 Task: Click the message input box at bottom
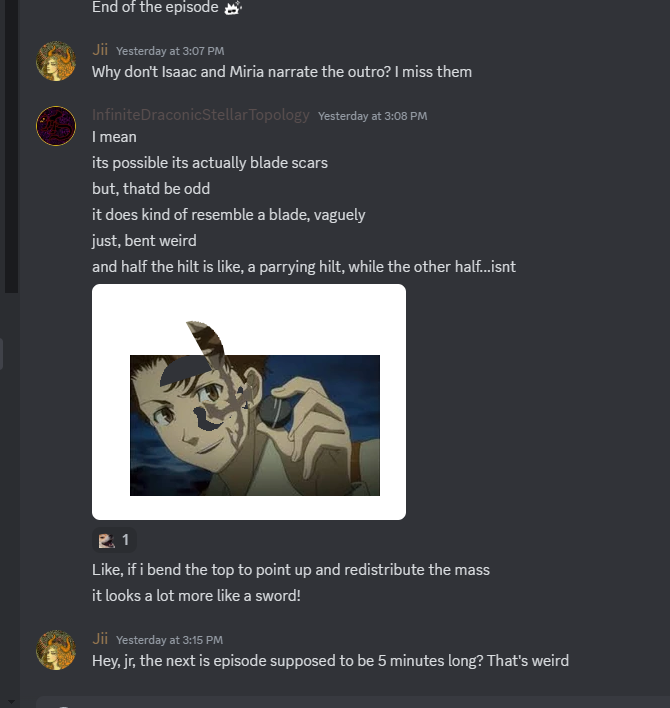[x=352, y=703]
